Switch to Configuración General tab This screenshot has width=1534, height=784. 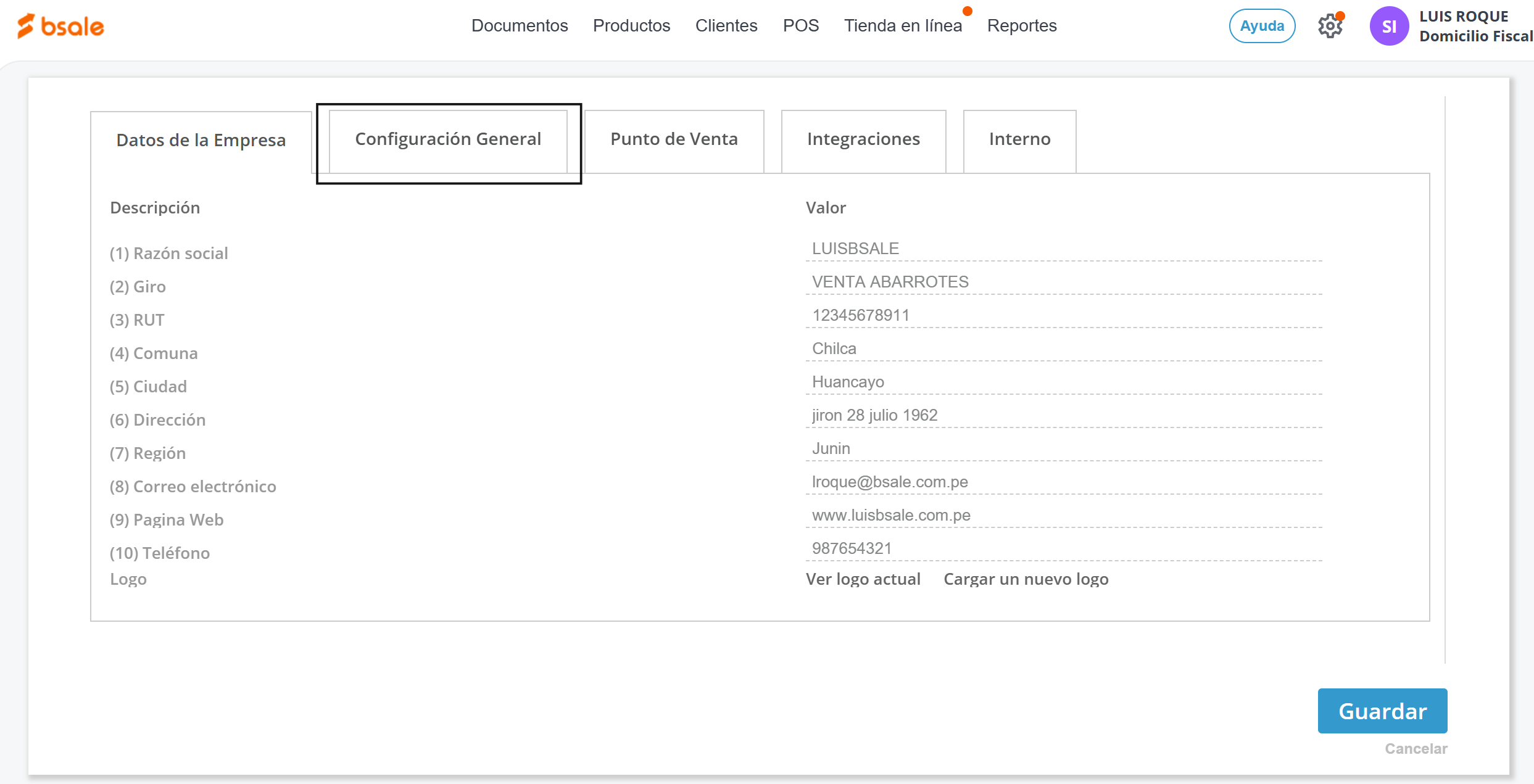(x=448, y=139)
